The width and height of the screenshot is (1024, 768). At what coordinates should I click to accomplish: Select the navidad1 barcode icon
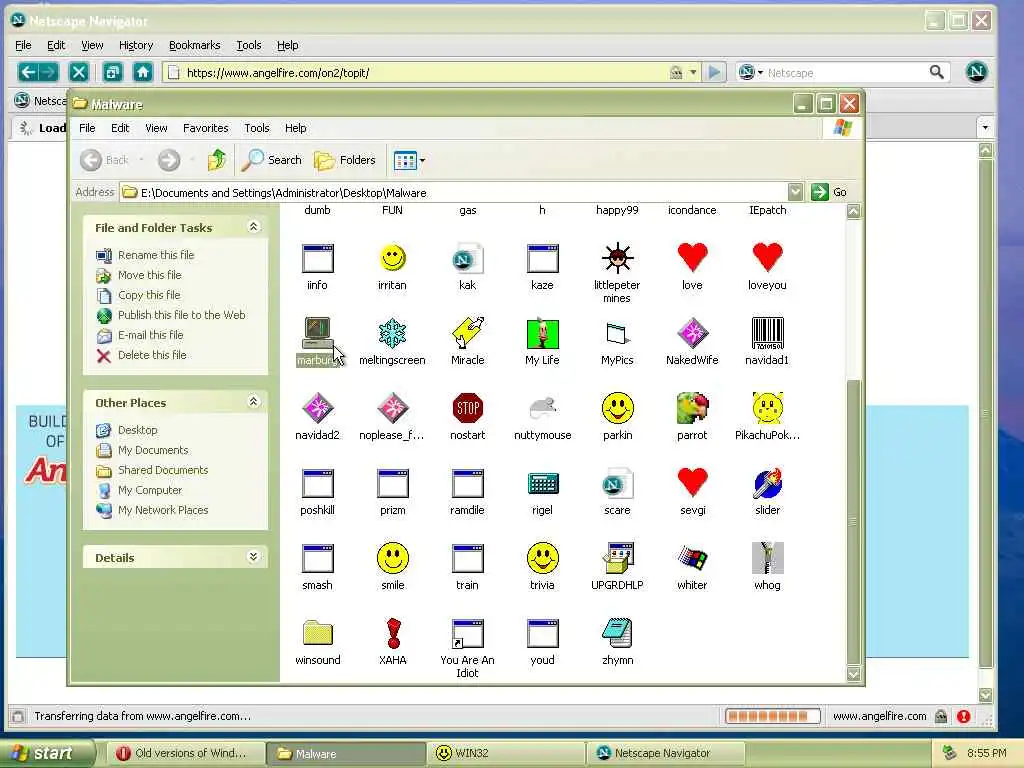tap(767, 333)
